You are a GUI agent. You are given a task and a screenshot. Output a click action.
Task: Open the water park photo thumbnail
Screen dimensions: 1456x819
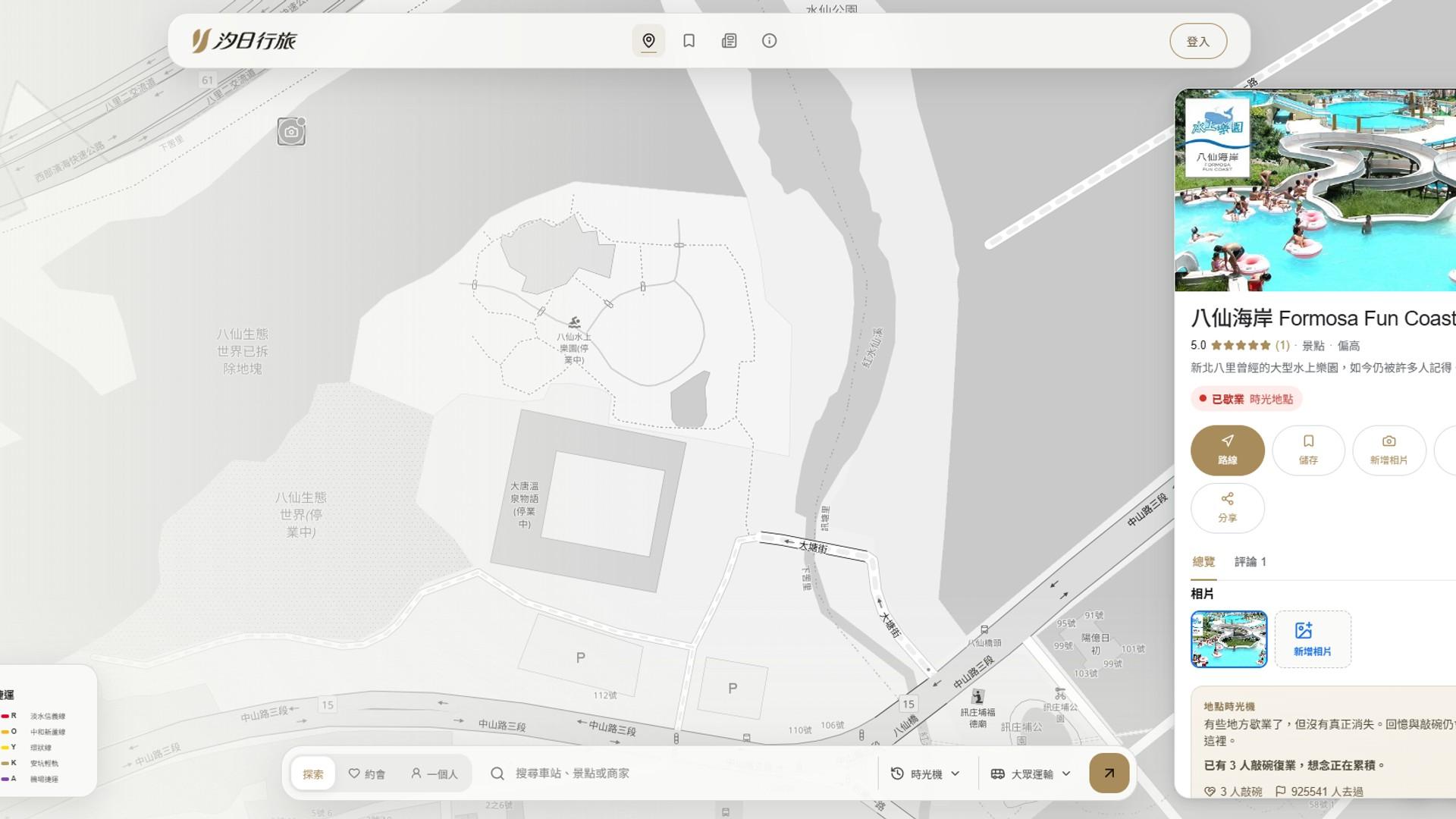click(x=1228, y=639)
